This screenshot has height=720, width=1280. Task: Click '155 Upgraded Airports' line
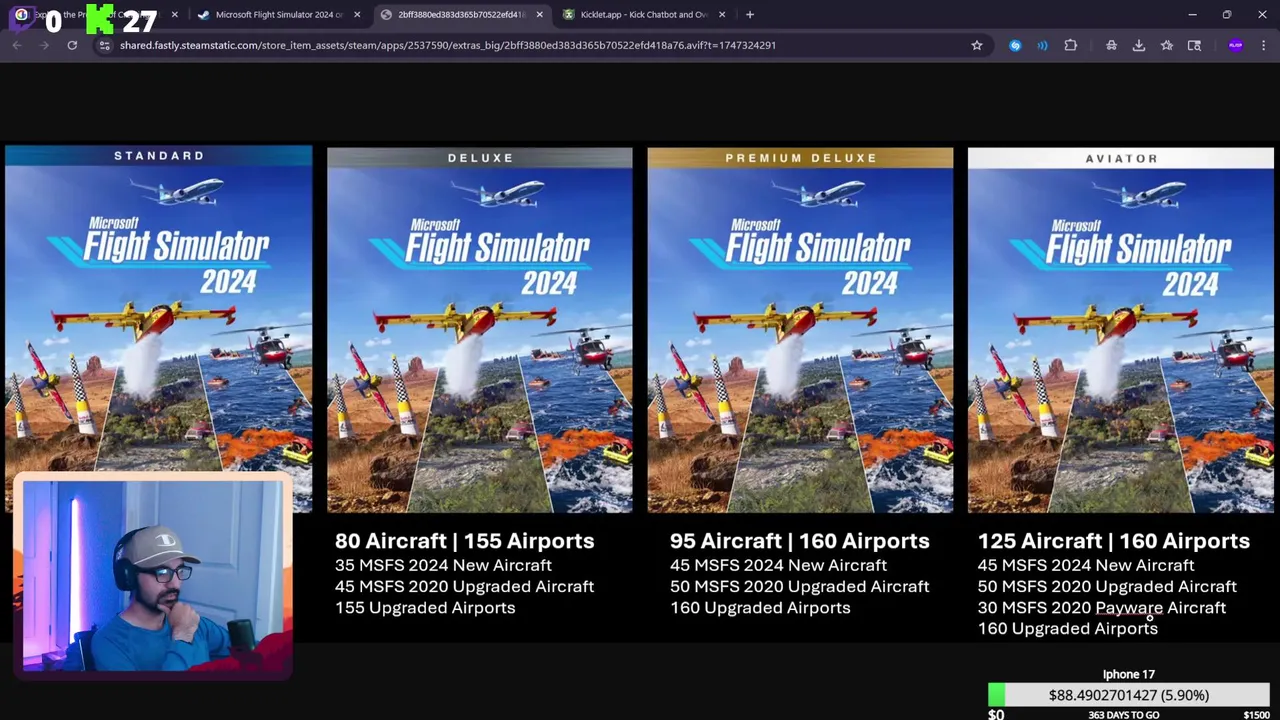pos(425,608)
